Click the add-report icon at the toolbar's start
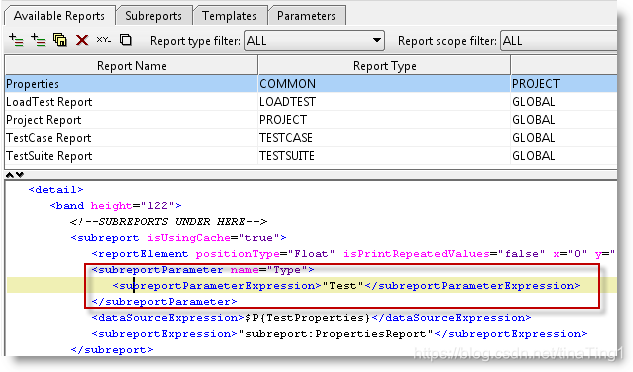The image size is (633, 372). click(x=16, y=40)
